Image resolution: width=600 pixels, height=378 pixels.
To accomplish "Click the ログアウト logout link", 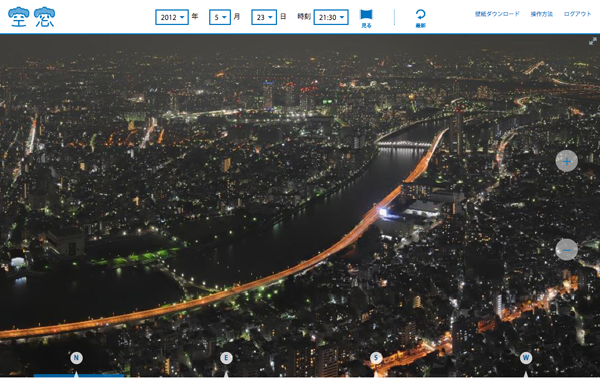I will (x=577, y=14).
